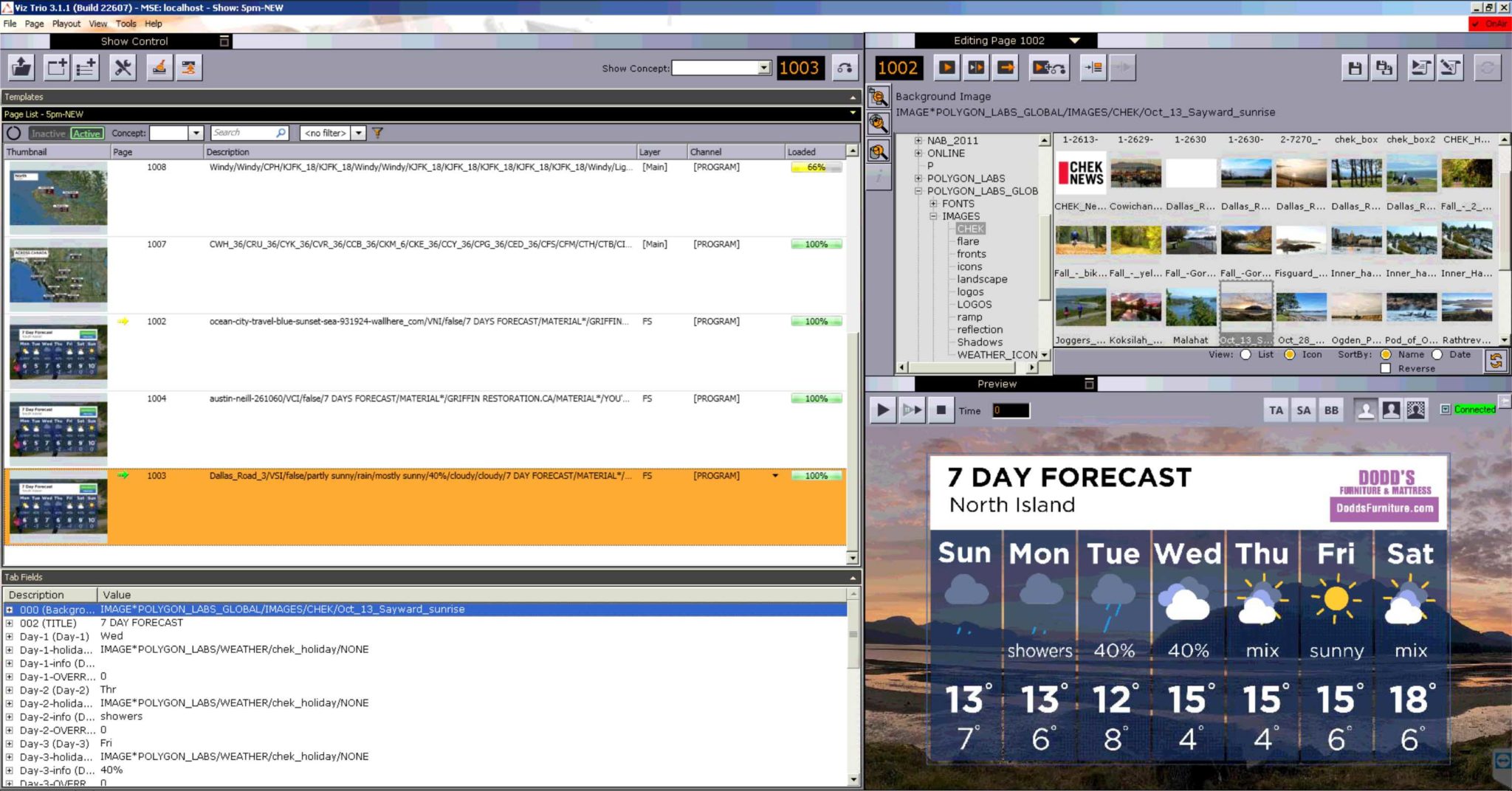The image size is (1512, 791).
Task: Select the create new page icon
Action: tap(57, 68)
